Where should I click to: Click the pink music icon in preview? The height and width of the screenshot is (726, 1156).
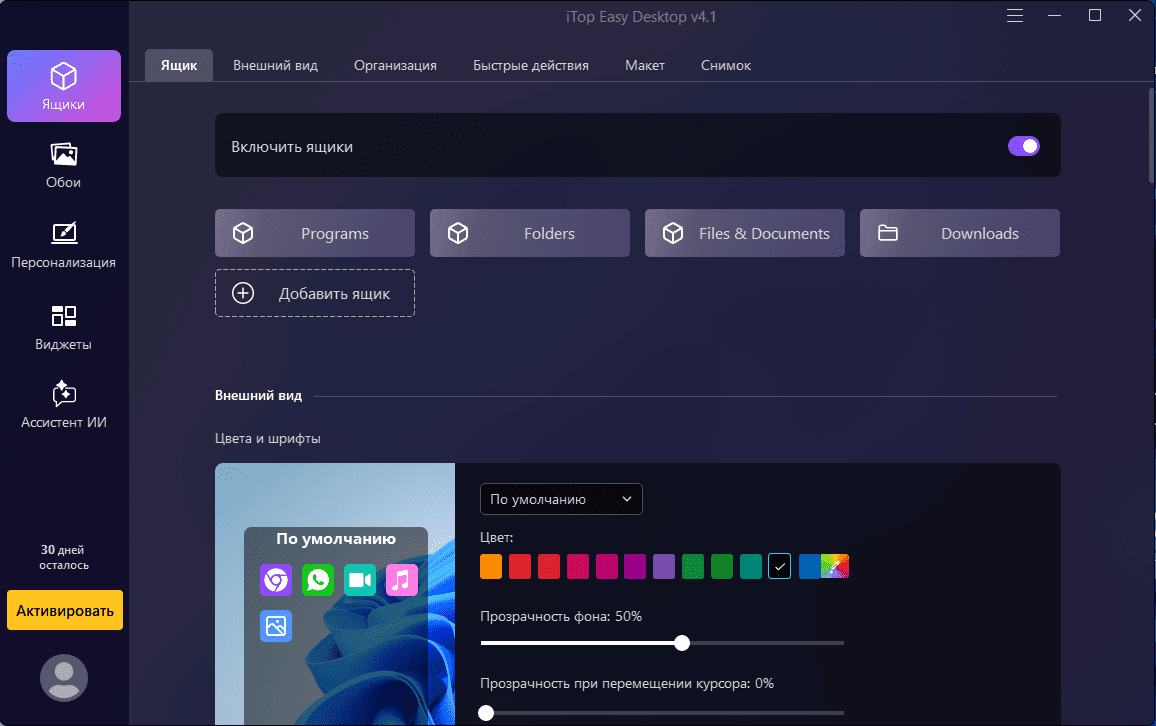click(x=402, y=580)
